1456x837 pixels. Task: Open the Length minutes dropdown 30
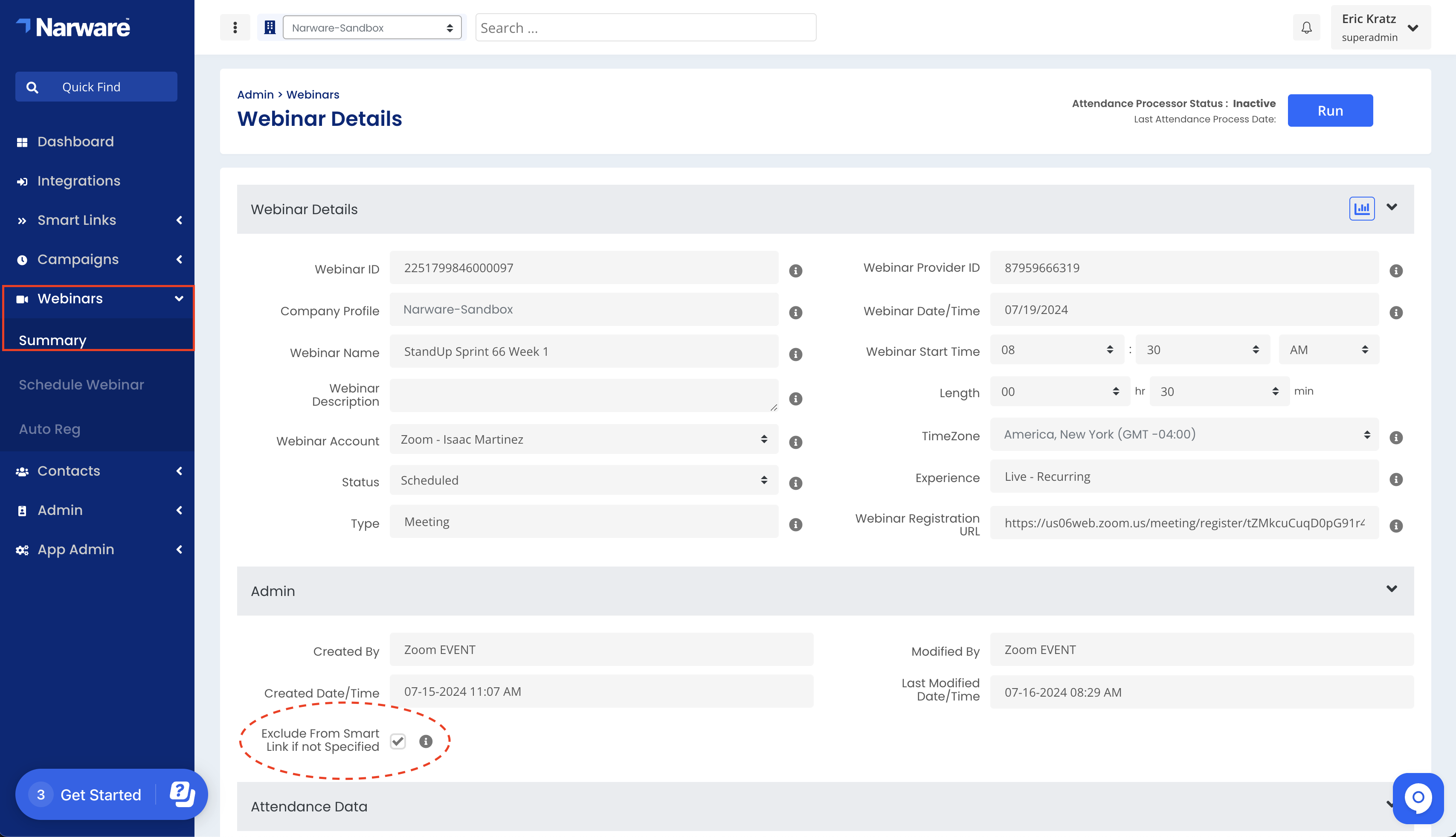[x=1219, y=392]
